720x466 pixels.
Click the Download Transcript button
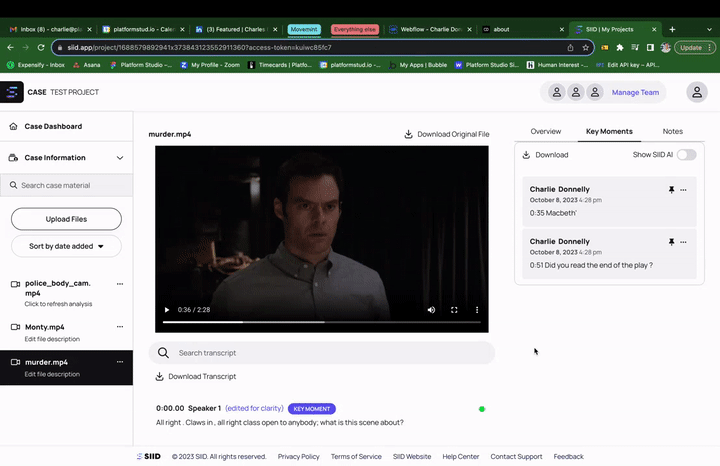coord(196,376)
